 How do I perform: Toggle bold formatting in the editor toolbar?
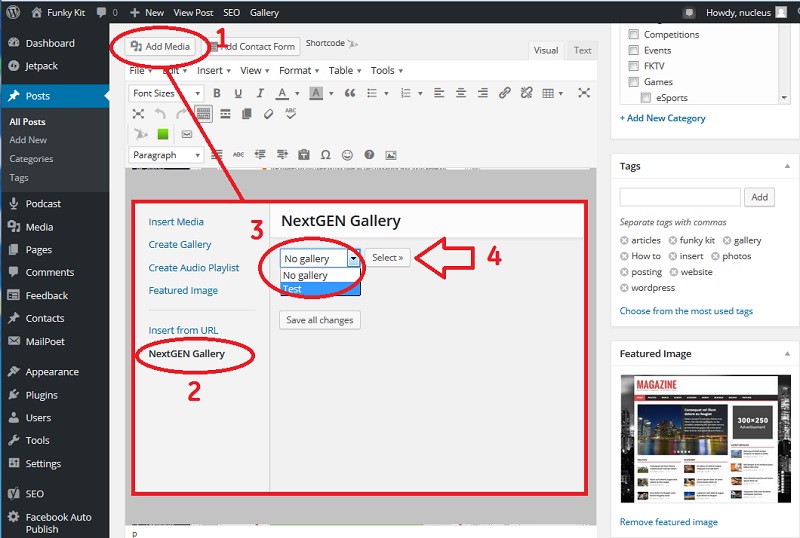(217, 93)
